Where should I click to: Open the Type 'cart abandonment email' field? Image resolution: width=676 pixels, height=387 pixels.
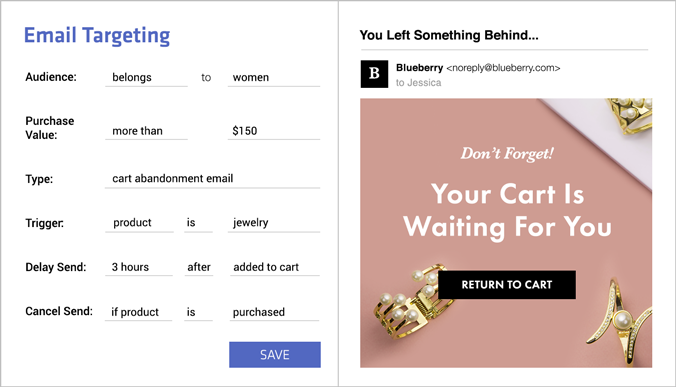213,179
